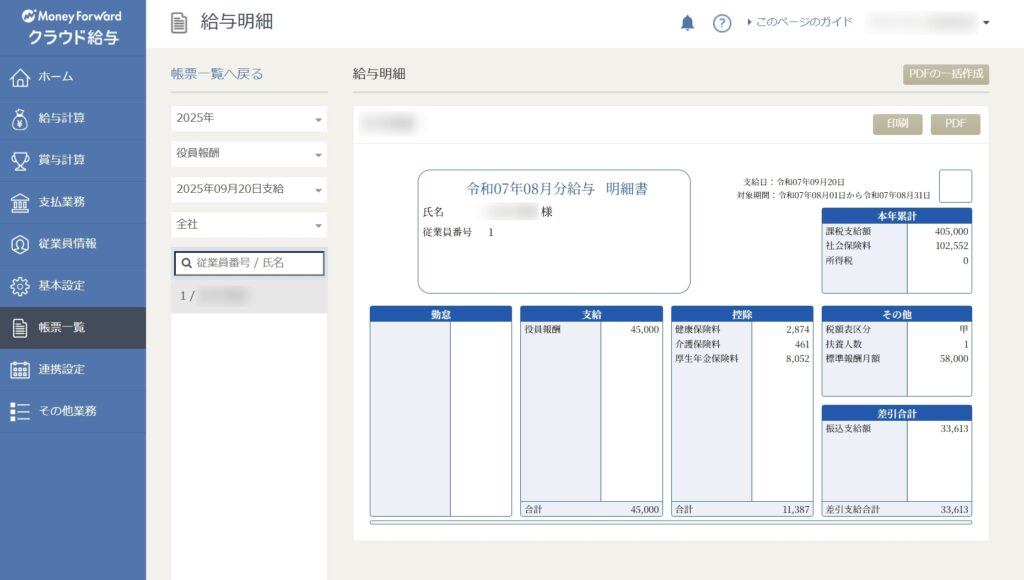The width and height of the screenshot is (1024, 580).
Task: Open the 役員報酬 type dropdown
Action: 249,155
